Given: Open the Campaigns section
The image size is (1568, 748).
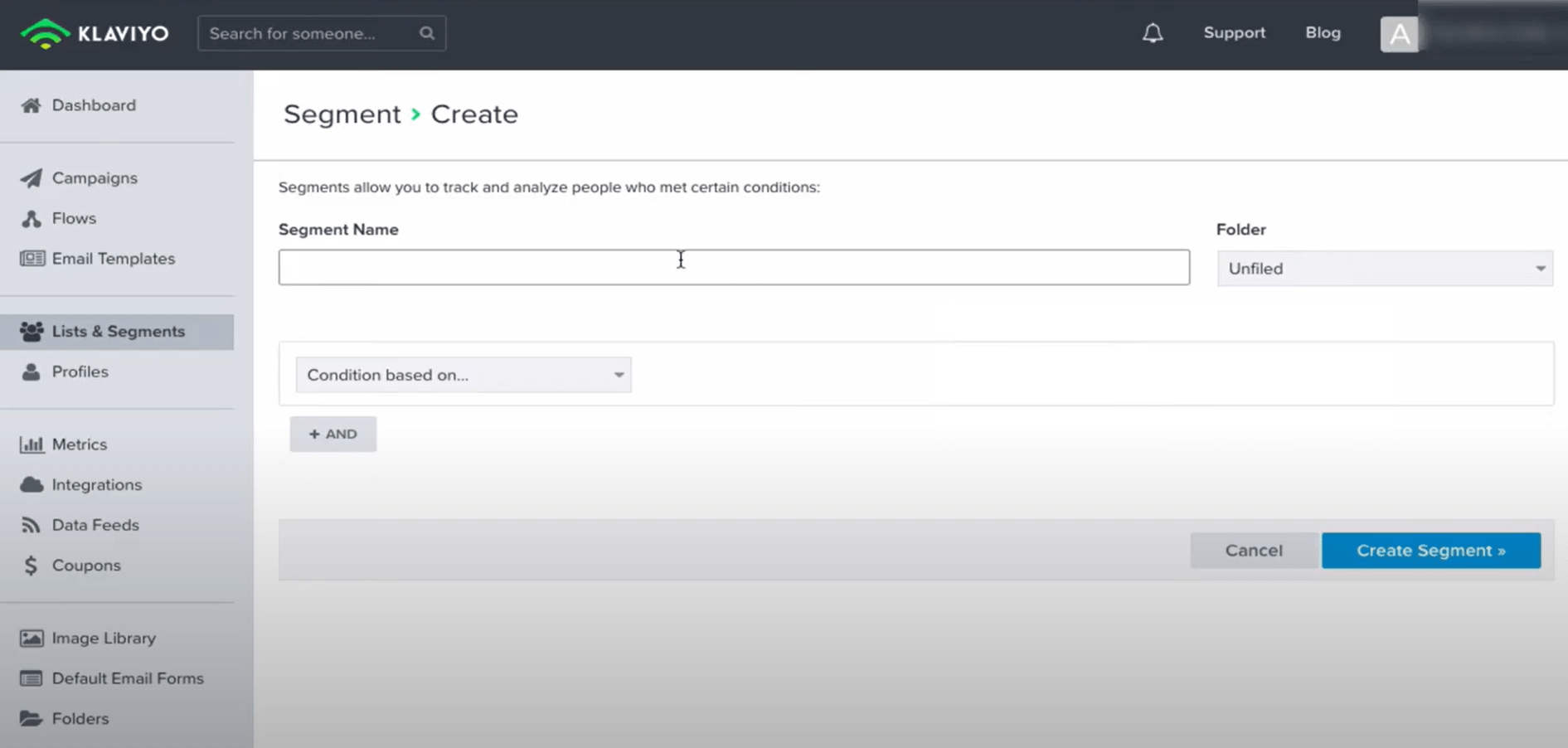Looking at the screenshot, I should [x=95, y=178].
